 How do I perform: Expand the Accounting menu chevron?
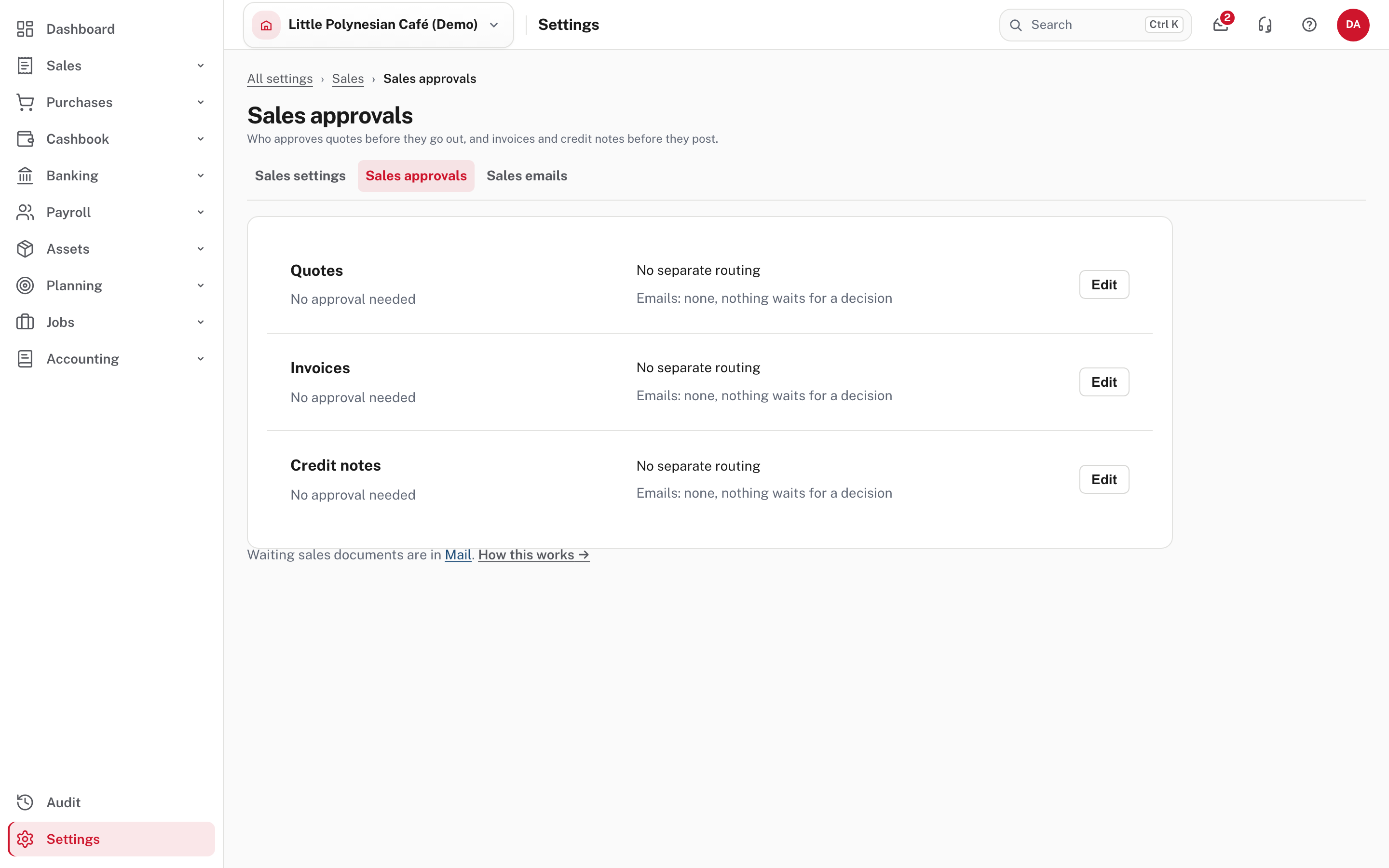pyautogui.click(x=200, y=359)
